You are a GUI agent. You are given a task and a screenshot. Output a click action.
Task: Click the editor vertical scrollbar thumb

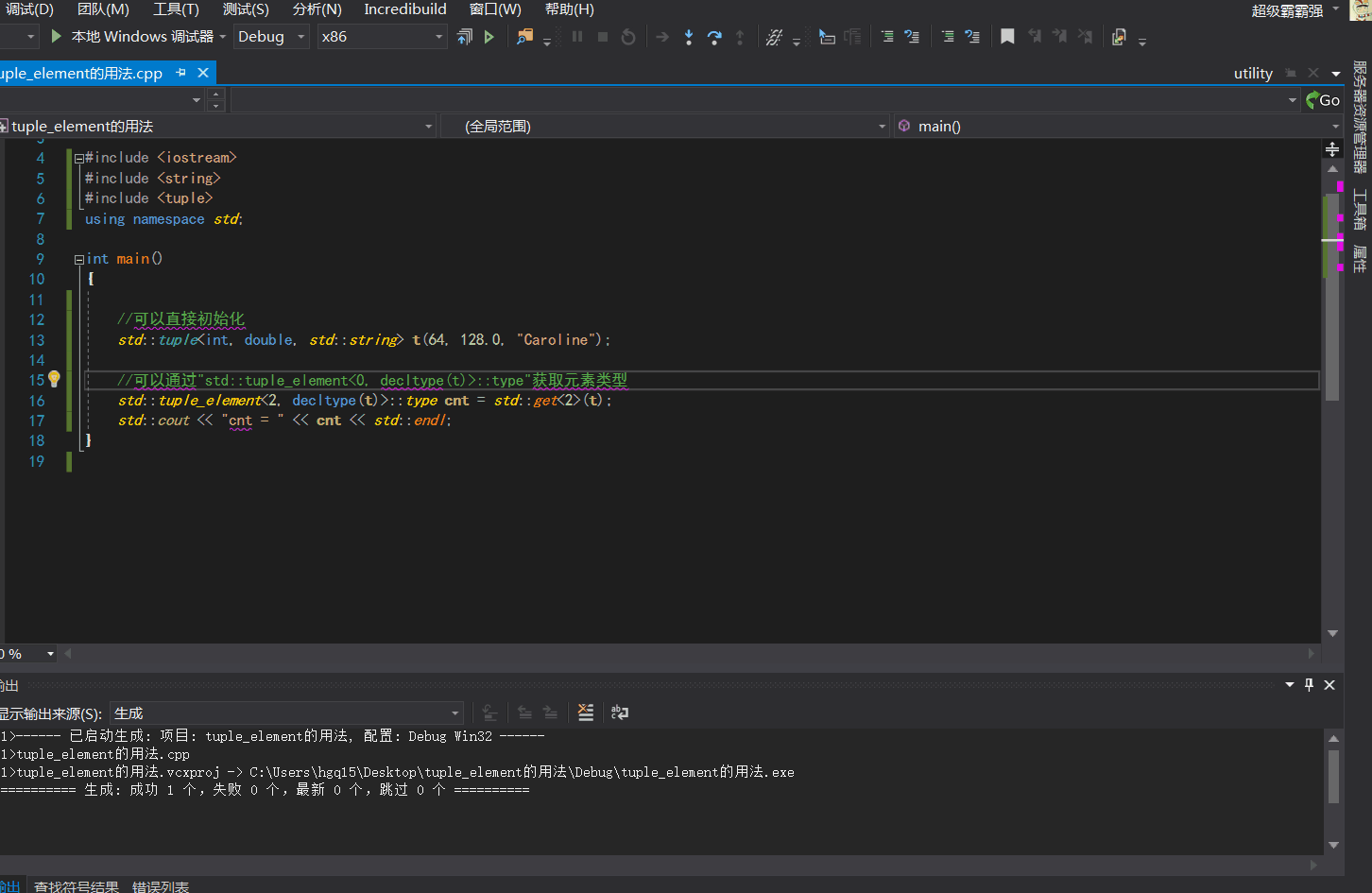(x=1332, y=297)
